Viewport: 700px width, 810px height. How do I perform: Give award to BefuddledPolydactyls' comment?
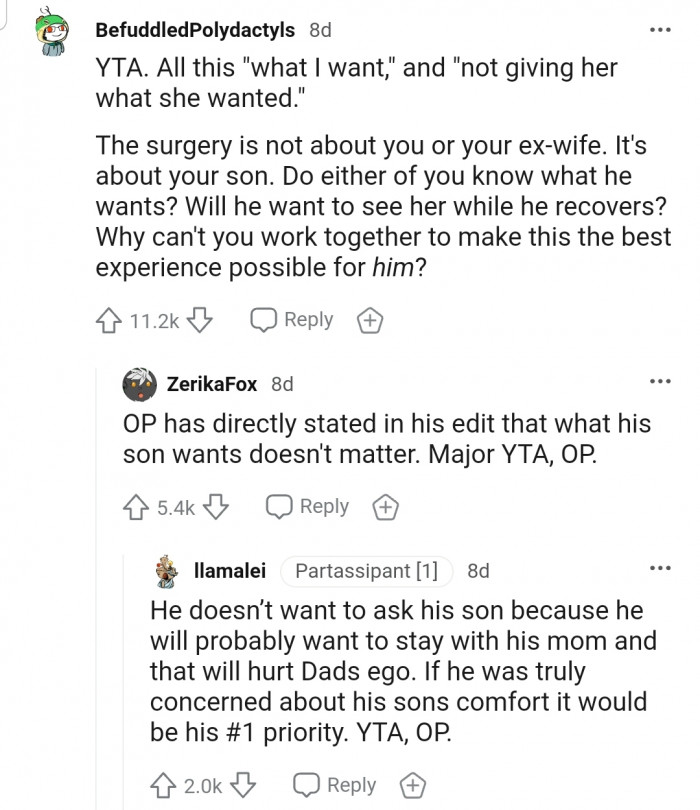[369, 321]
